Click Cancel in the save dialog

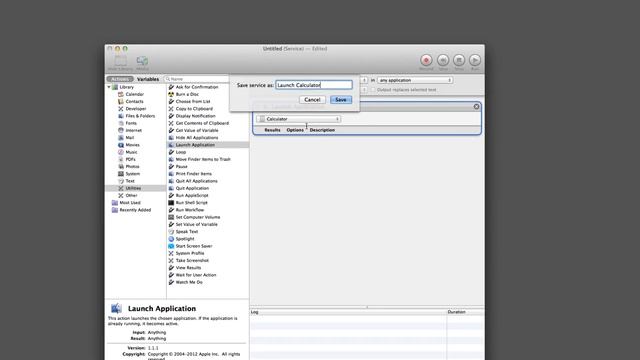[x=312, y=100]
